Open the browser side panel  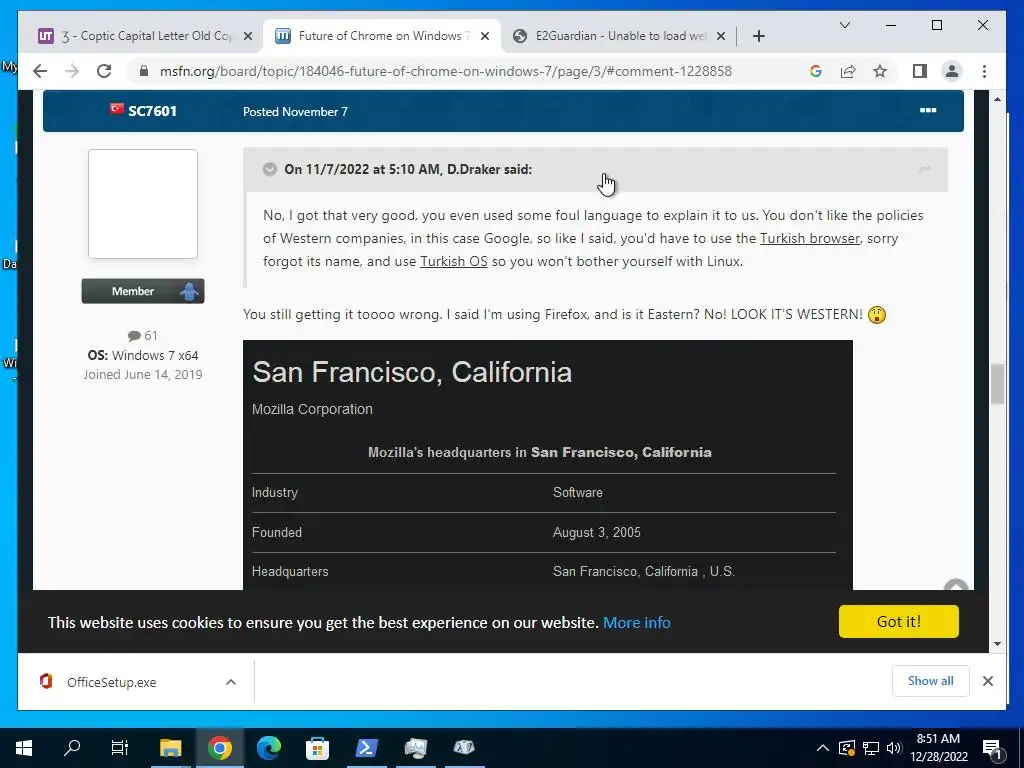920,71
